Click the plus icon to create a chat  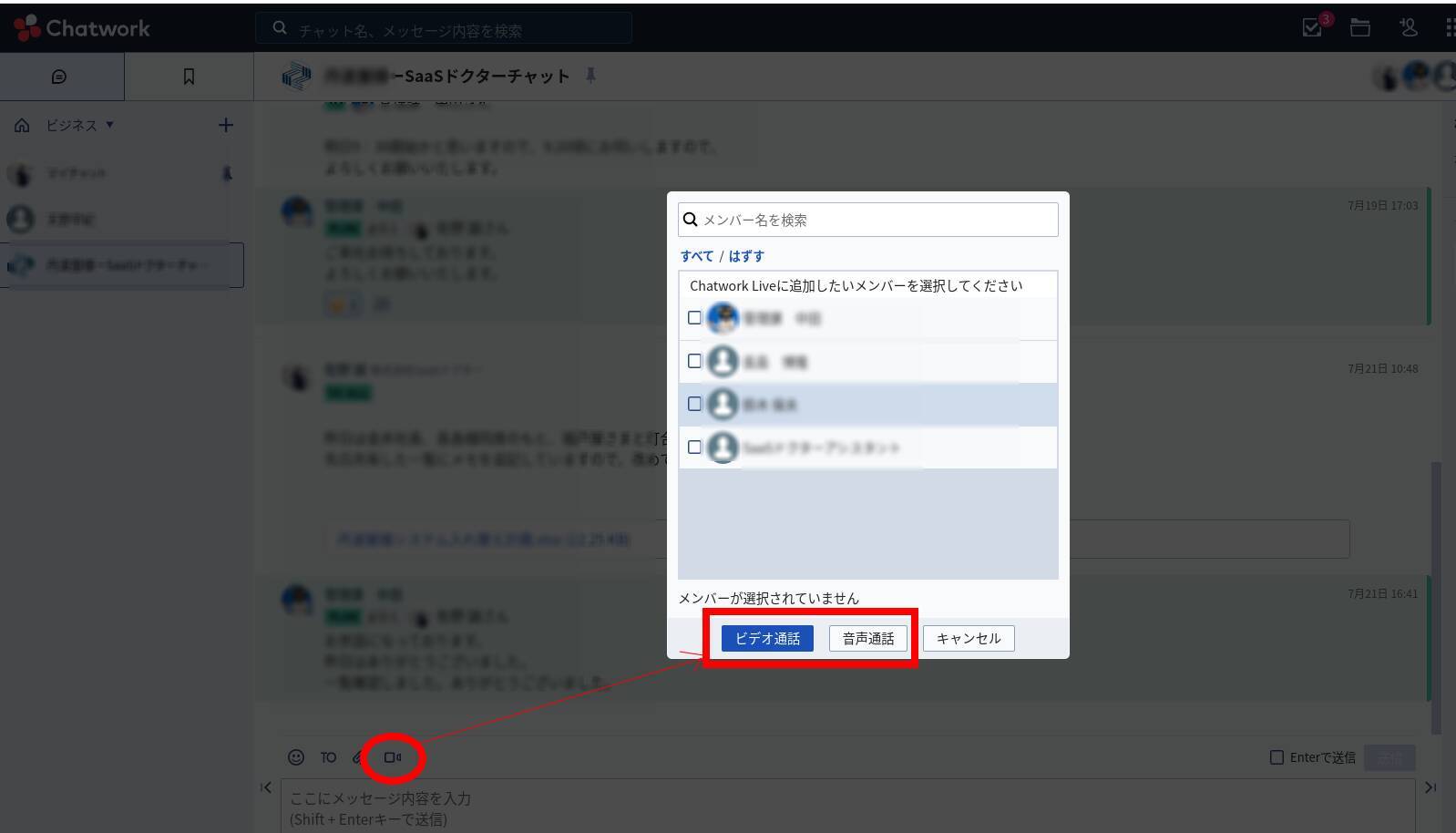coord(226,125)
